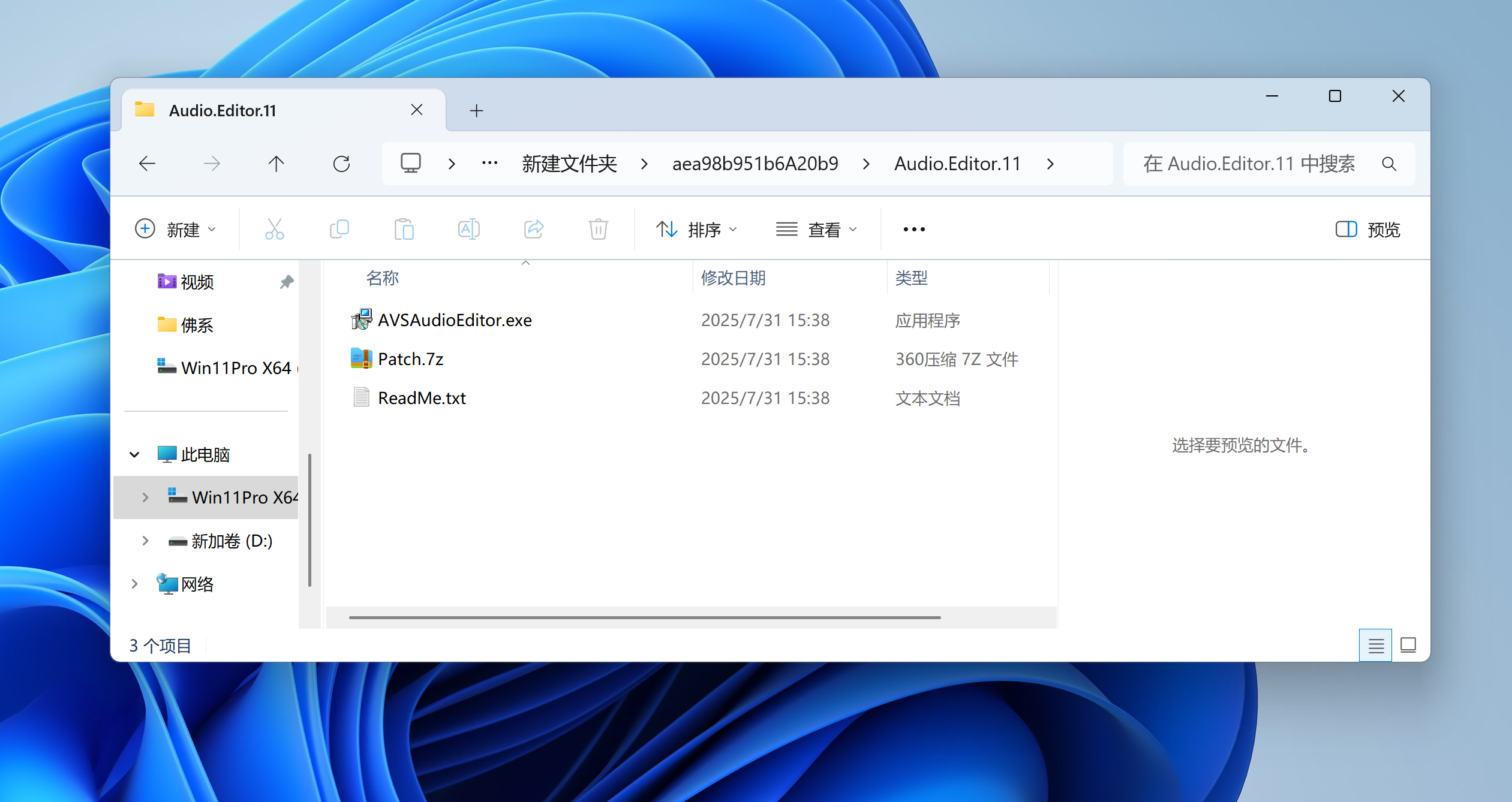Screen dimensions: 1512x802
Task: Select the AVSAudioEditor.exe file
Action: point(454,320)
